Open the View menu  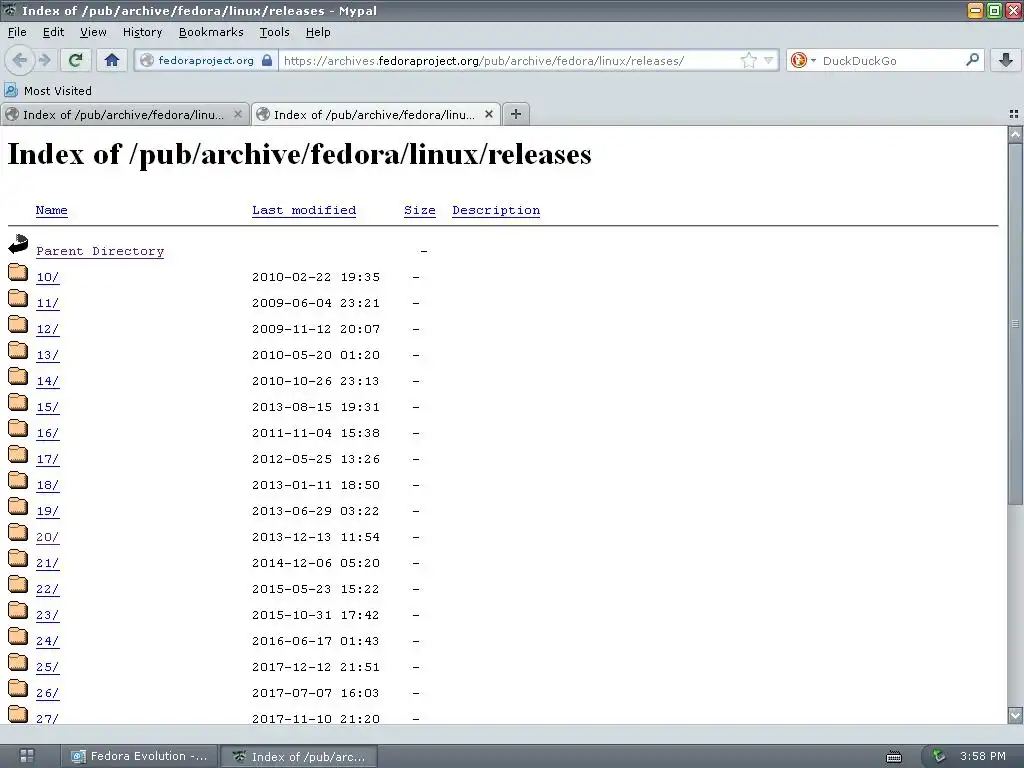click(x=93, y=32)
